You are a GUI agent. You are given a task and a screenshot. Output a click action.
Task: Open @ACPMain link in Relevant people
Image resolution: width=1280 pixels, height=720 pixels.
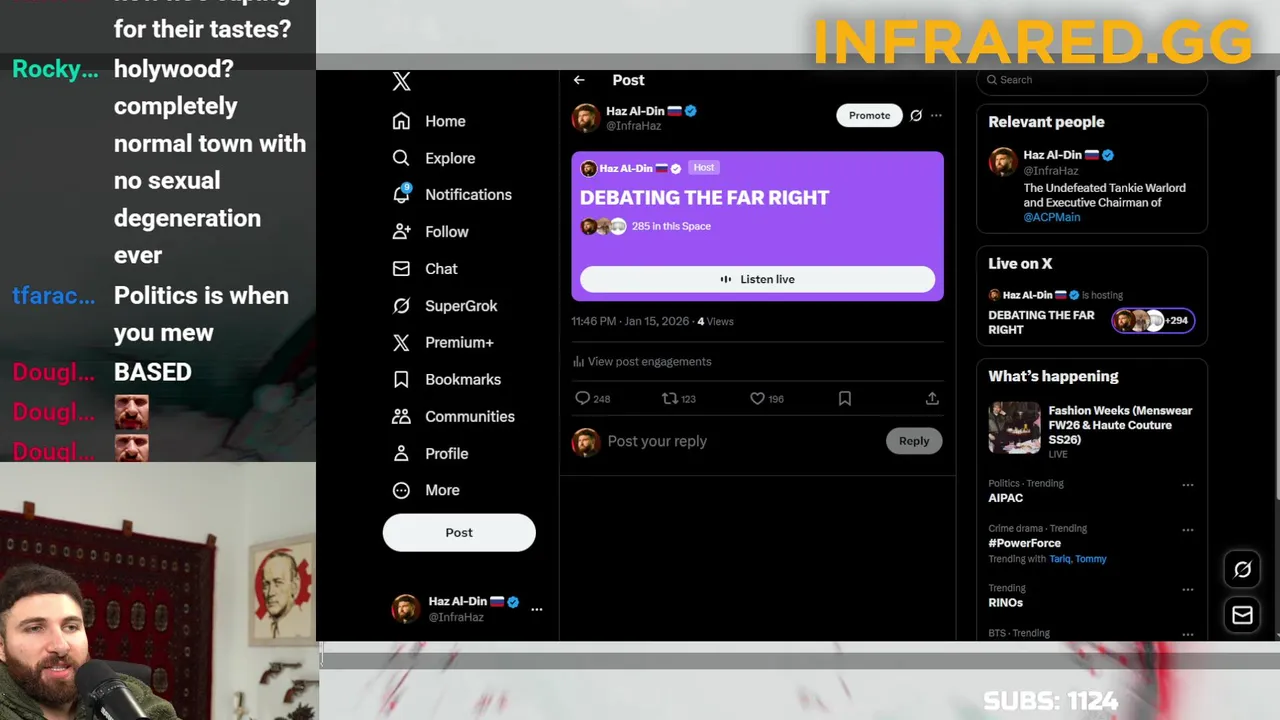pos(1052,217)
